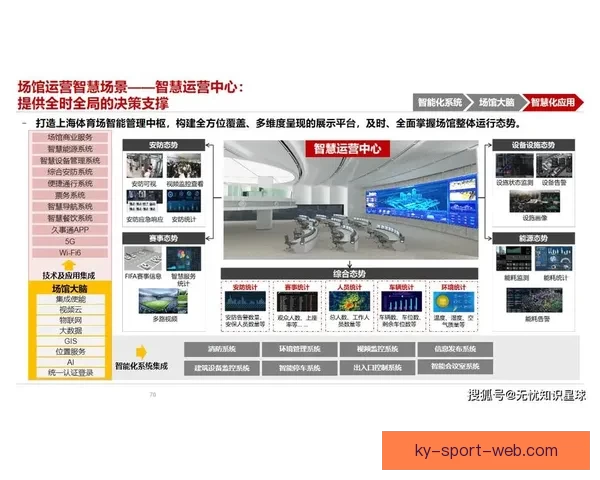Open the 设施状态监测 thumbnail
Screen dimensions: 600x480
coord(514,165)
